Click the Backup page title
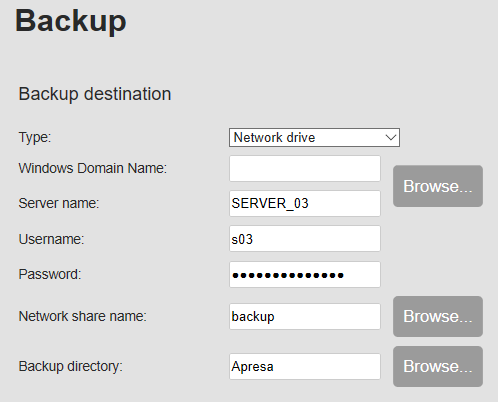The width and height of the screenshot is (498, 402). coord(71,21)
